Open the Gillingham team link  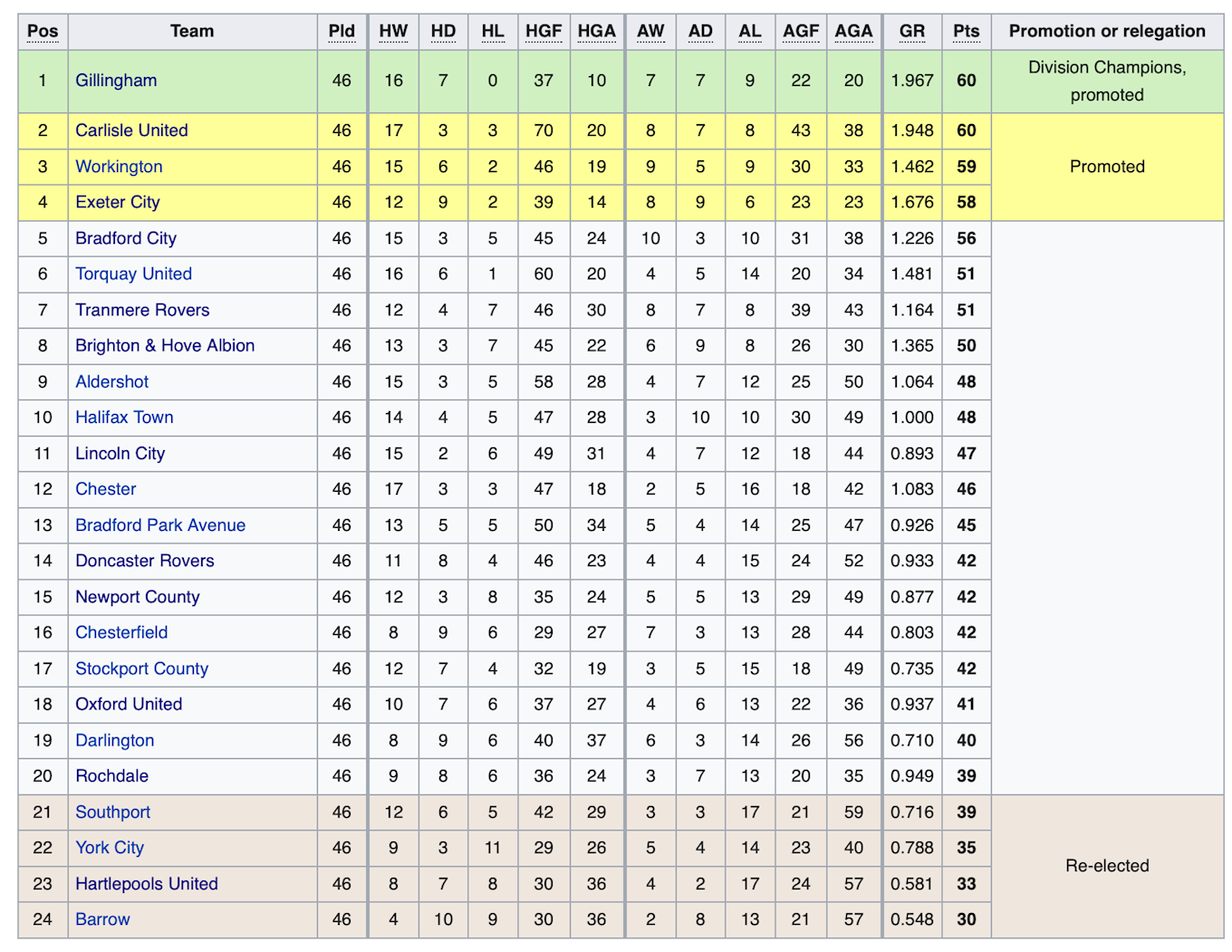[116, 81]
